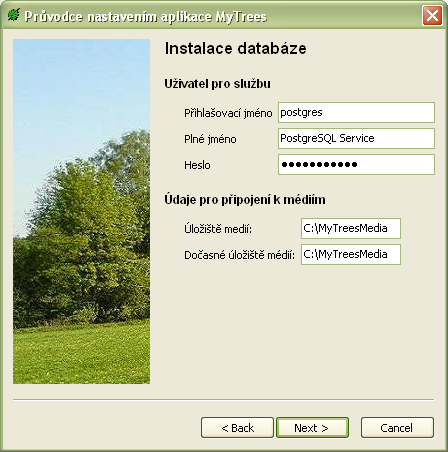Screen dimensions: 448x452
Task: Click the 'Úložiště medií:' label
Action: point(218,229)
